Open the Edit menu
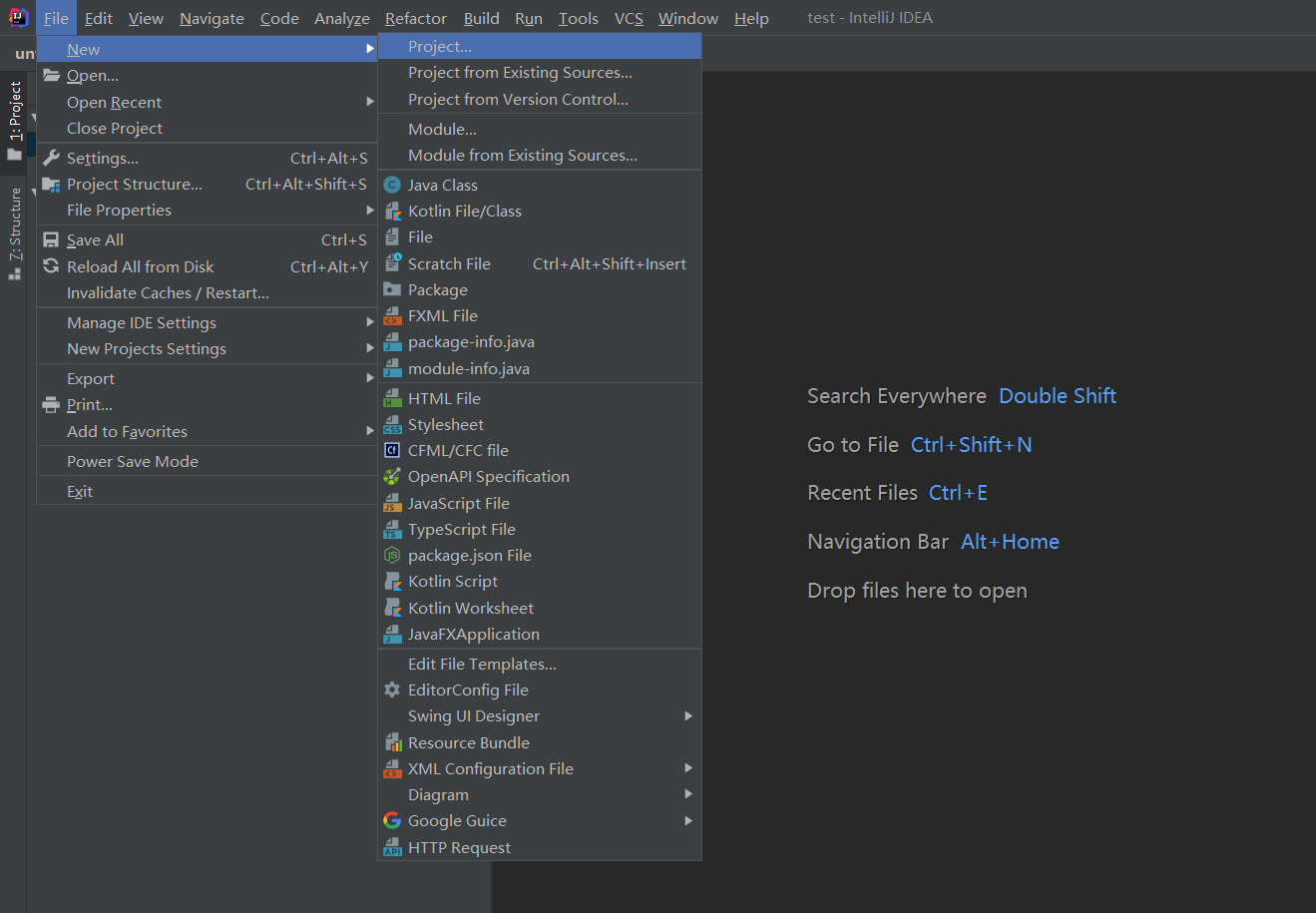 [99, 18]
